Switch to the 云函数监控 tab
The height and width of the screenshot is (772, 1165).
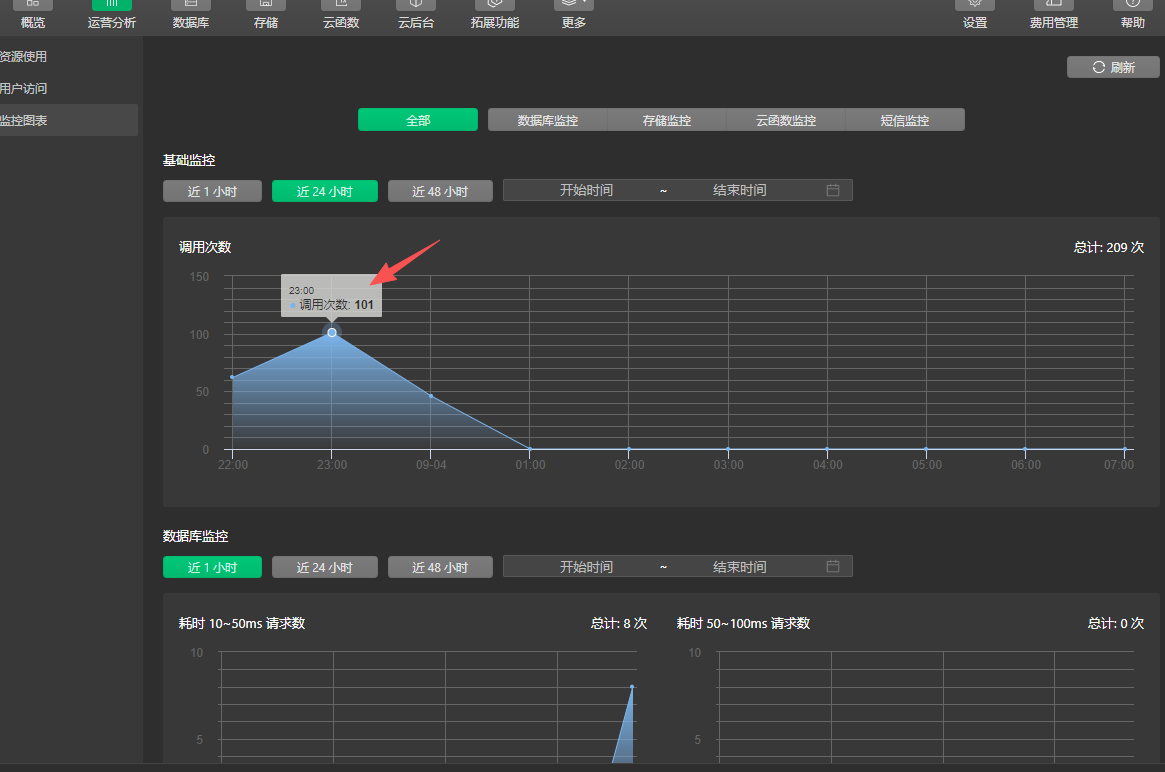pos(785,120)
